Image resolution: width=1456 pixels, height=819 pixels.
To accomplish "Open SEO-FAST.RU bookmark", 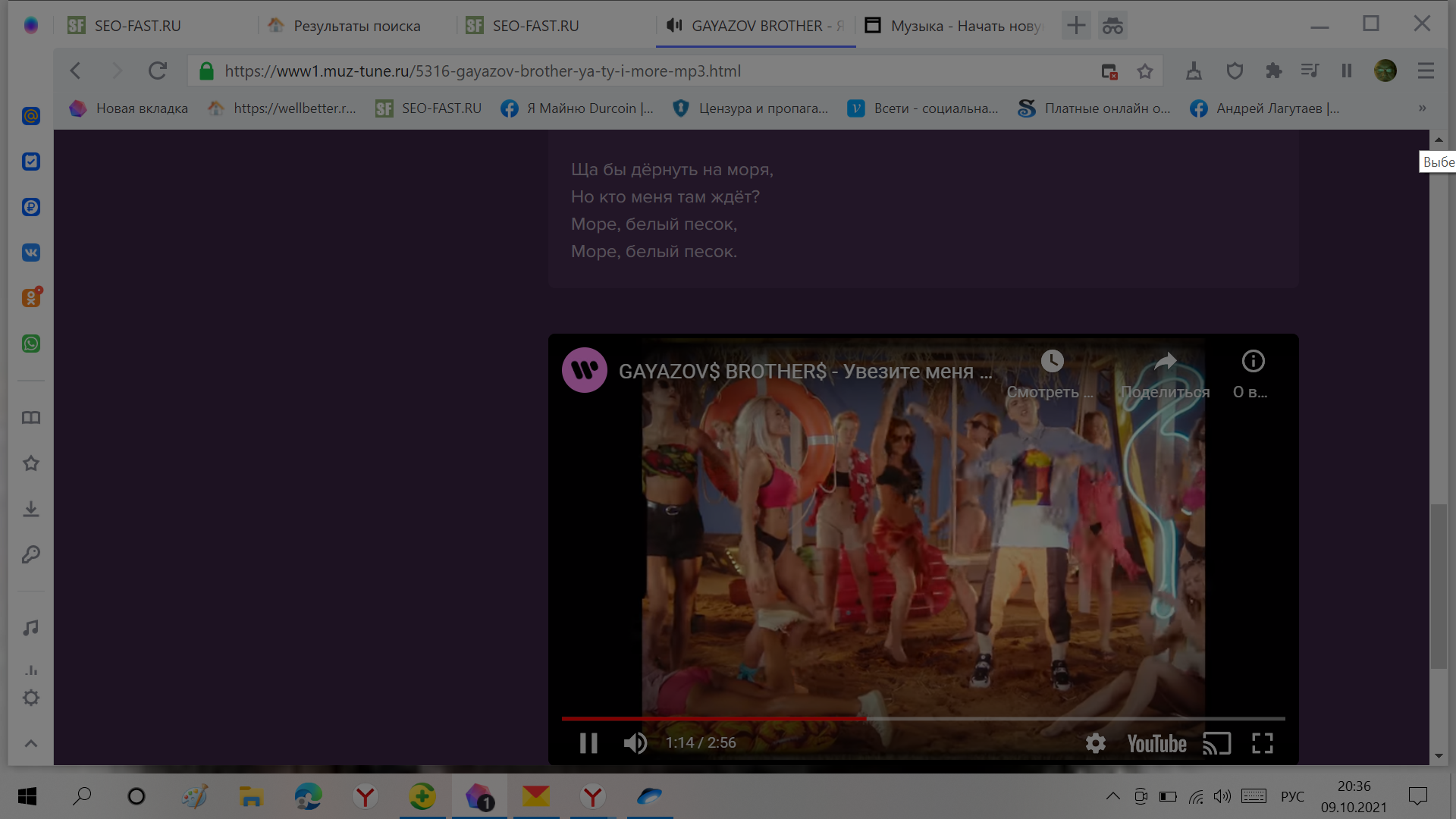I will click(428, 108).
